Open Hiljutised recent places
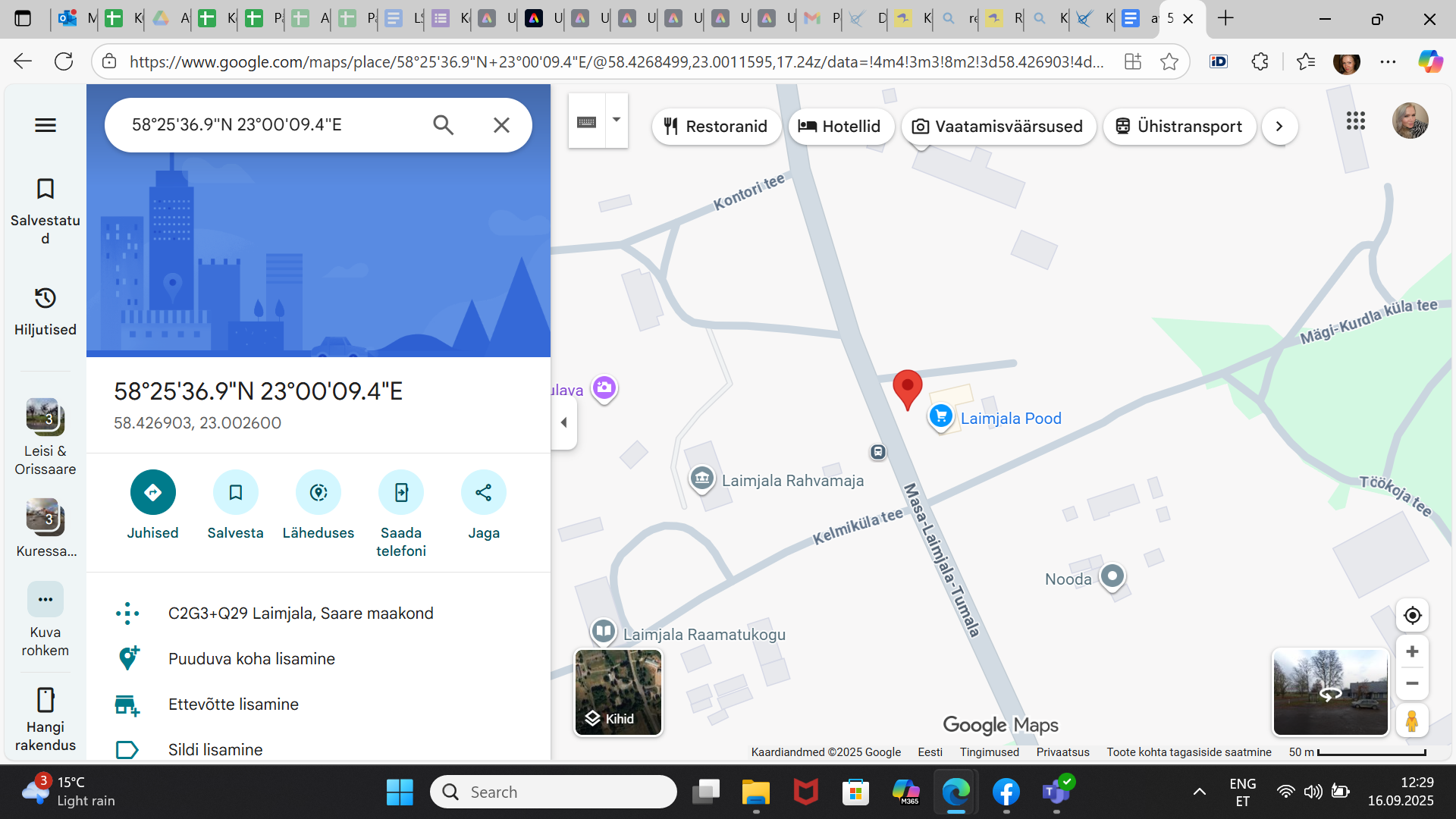 coord(45,311)
